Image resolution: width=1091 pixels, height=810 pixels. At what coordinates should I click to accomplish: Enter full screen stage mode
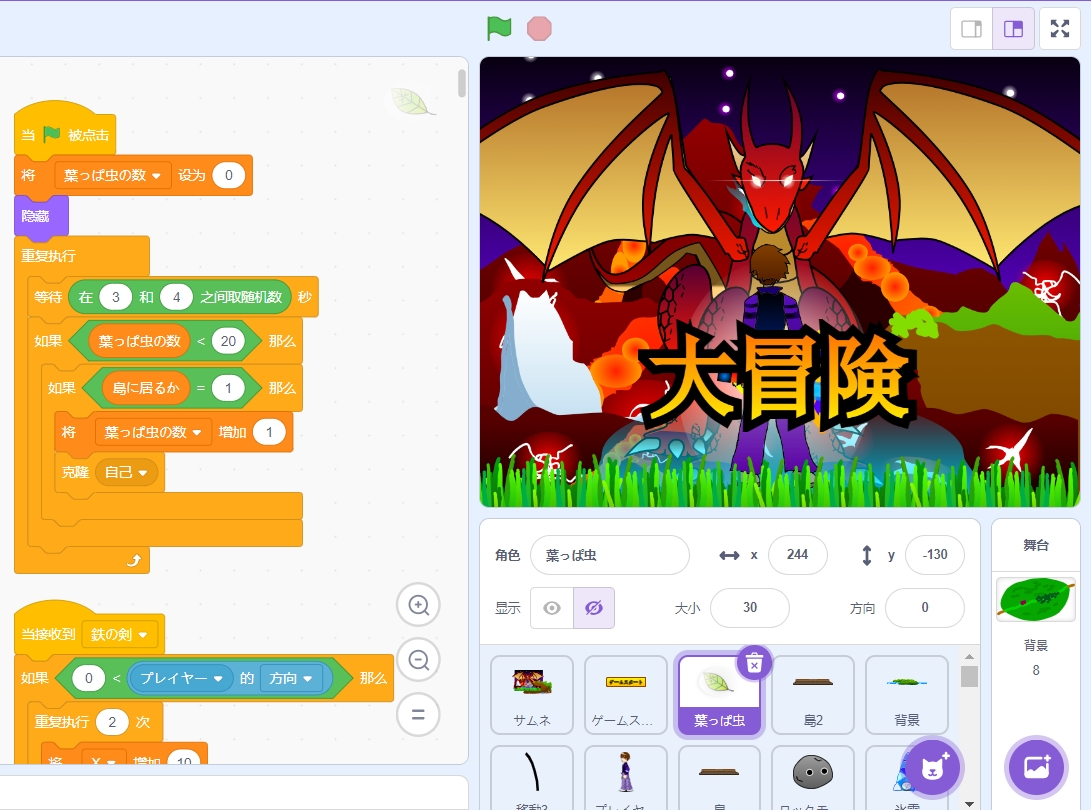click(x=1060, y=29)
